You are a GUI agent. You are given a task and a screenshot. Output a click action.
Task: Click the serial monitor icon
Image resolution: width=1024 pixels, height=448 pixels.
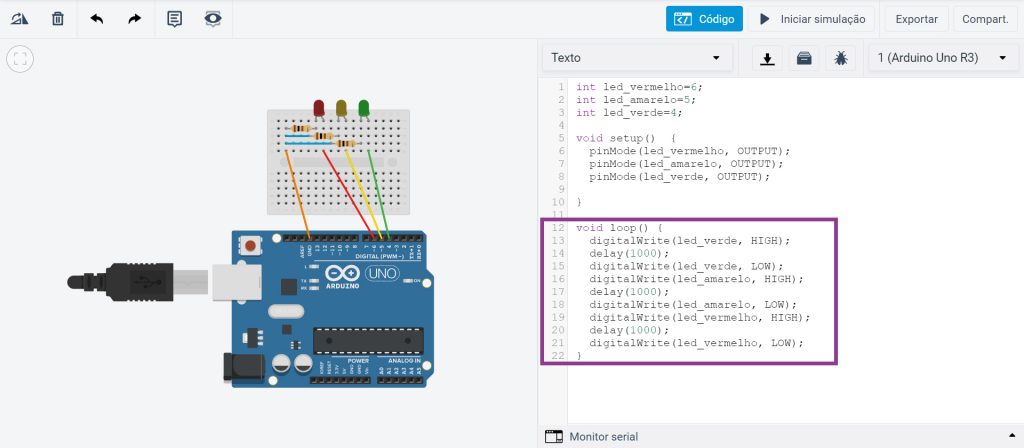point(554,436)
